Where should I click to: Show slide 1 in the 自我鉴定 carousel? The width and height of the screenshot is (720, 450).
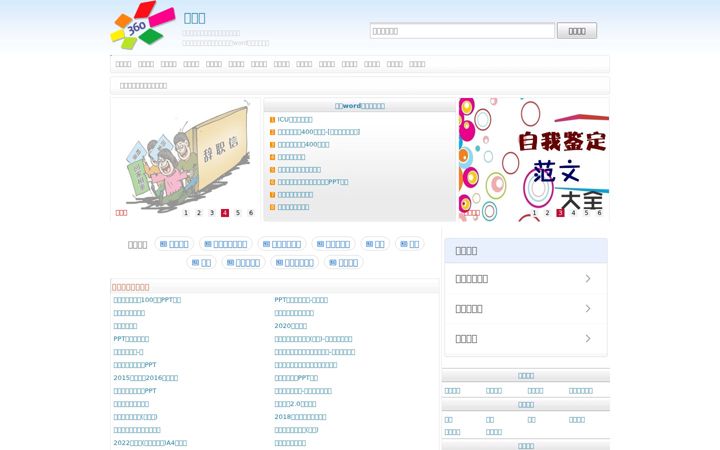tap(534, 213)
